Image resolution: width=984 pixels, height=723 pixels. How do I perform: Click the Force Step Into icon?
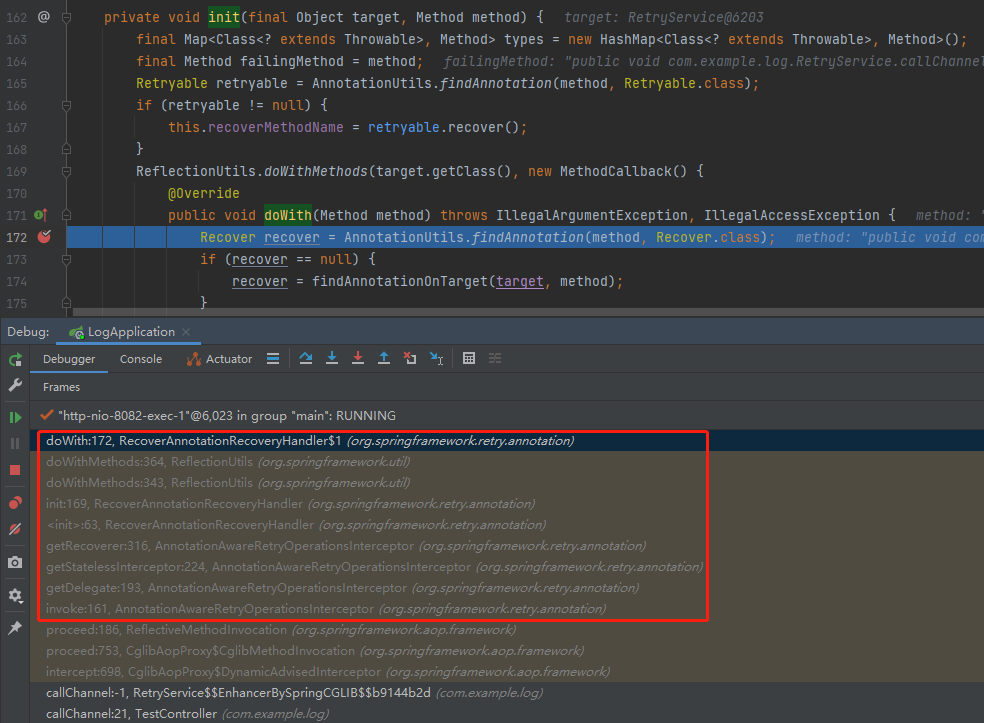(x=358, y=358)
